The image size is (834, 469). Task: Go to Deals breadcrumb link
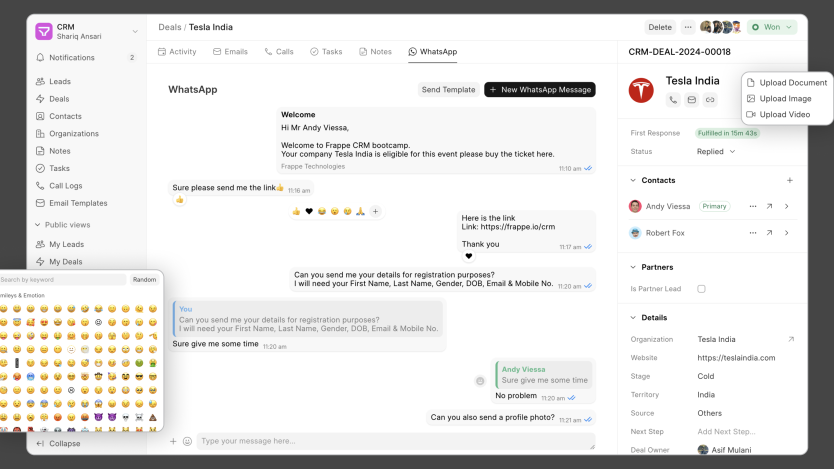tap(170, 27)
